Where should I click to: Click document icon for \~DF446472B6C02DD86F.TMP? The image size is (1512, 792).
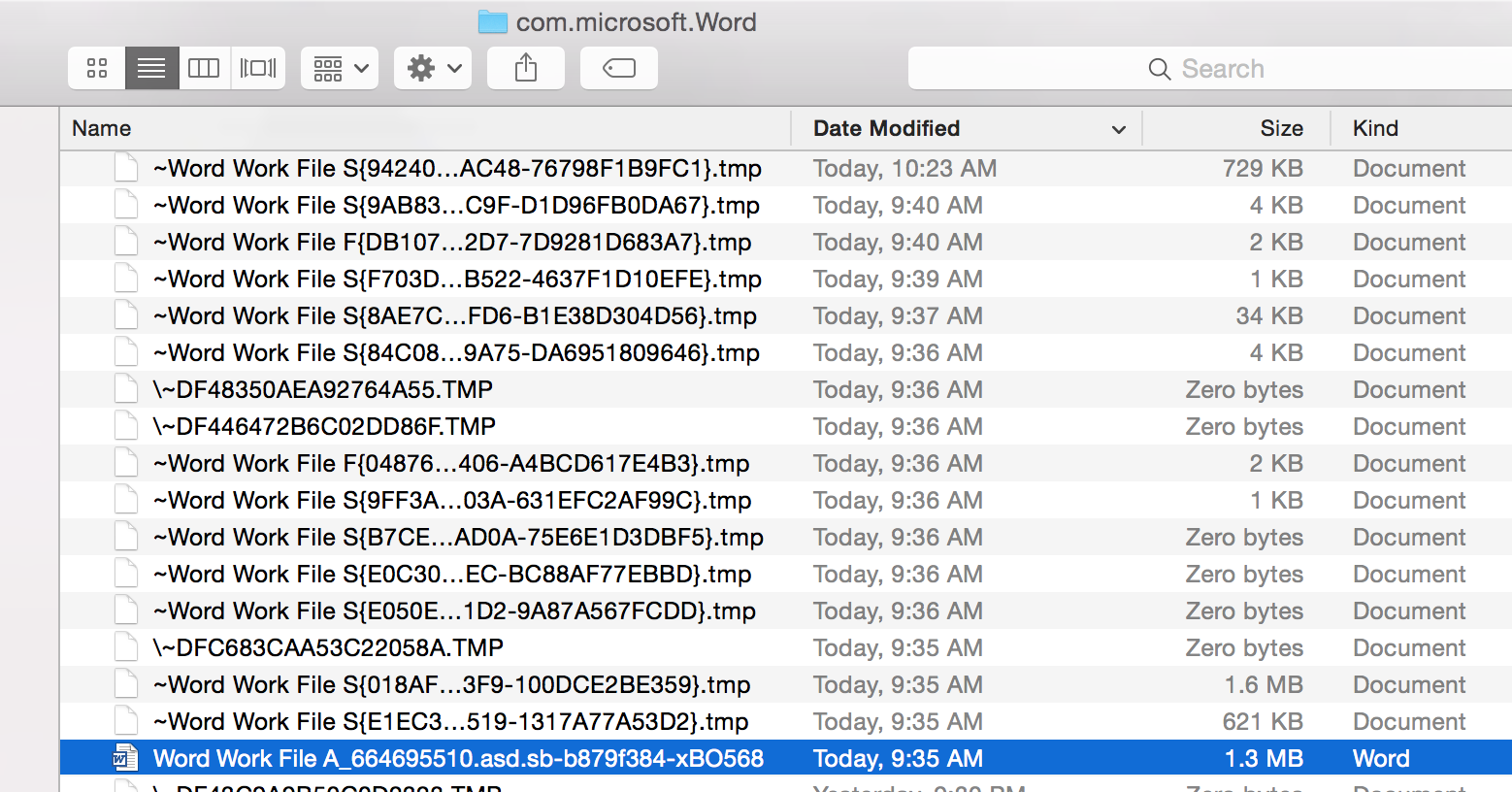(126, 427)
